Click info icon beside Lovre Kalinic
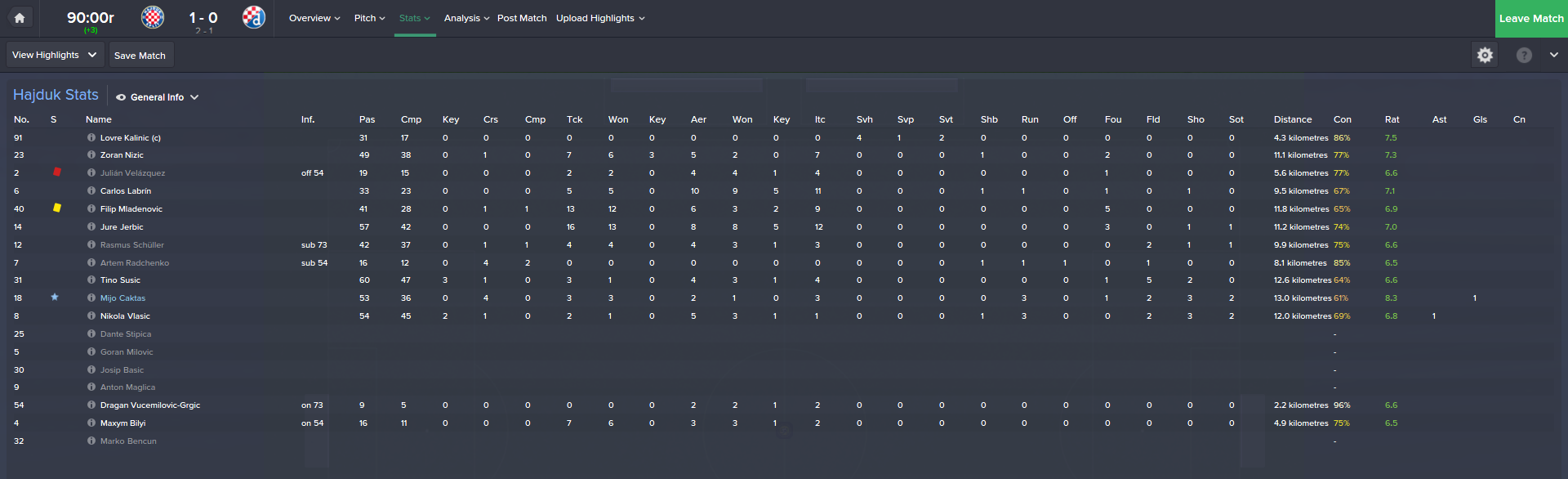 pyautogui.click(x=91, y=138)
